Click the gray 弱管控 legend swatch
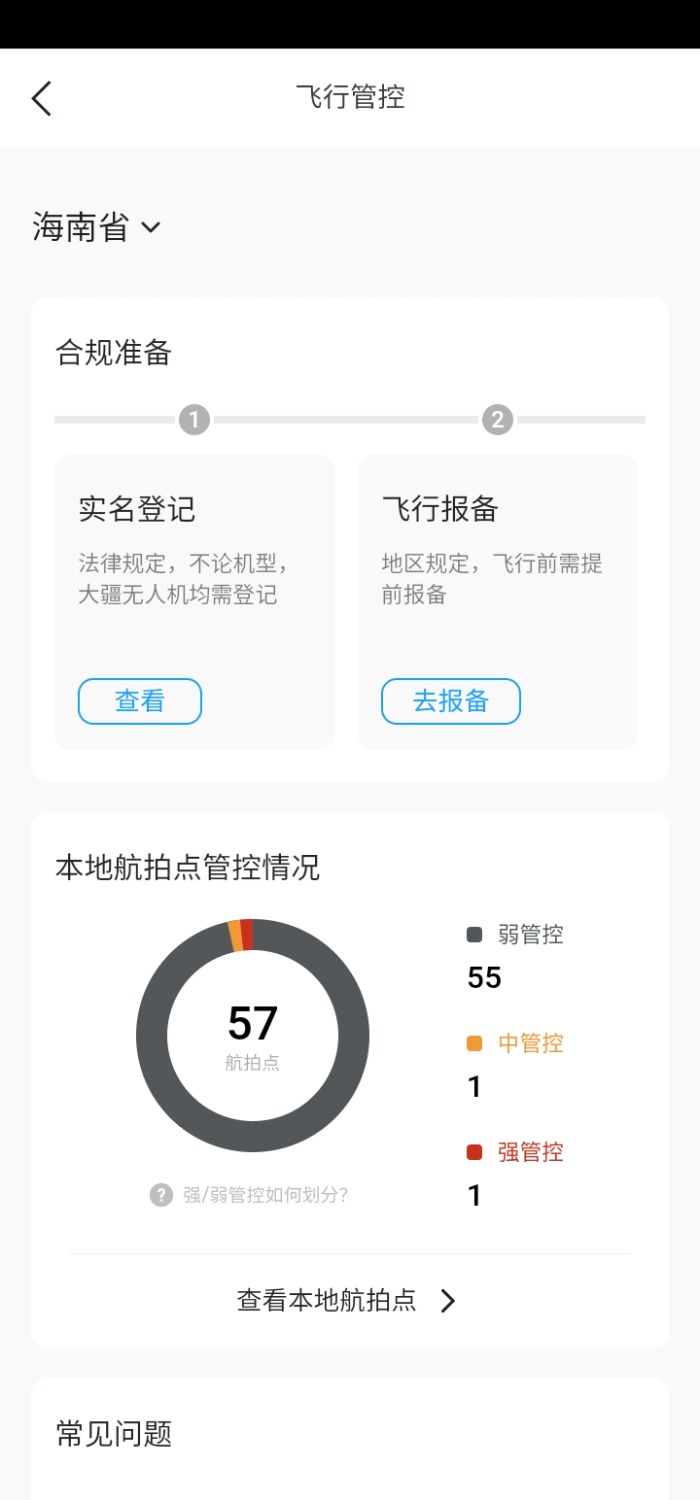Image resolution: width=700 pixels, height=1500 pixels. click(x=474, y=935)
